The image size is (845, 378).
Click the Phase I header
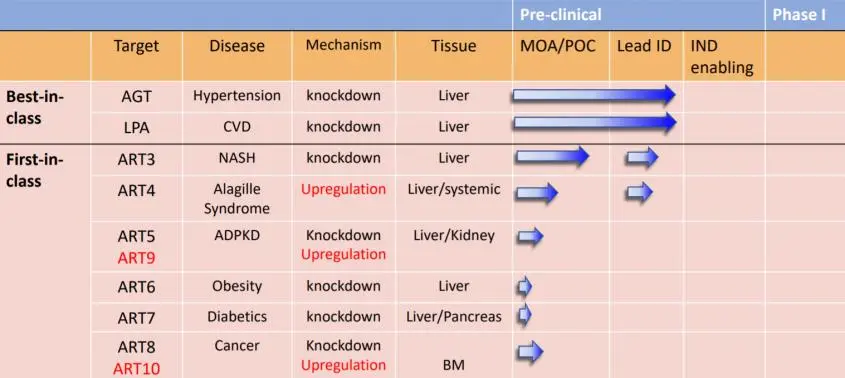[799, 15]
